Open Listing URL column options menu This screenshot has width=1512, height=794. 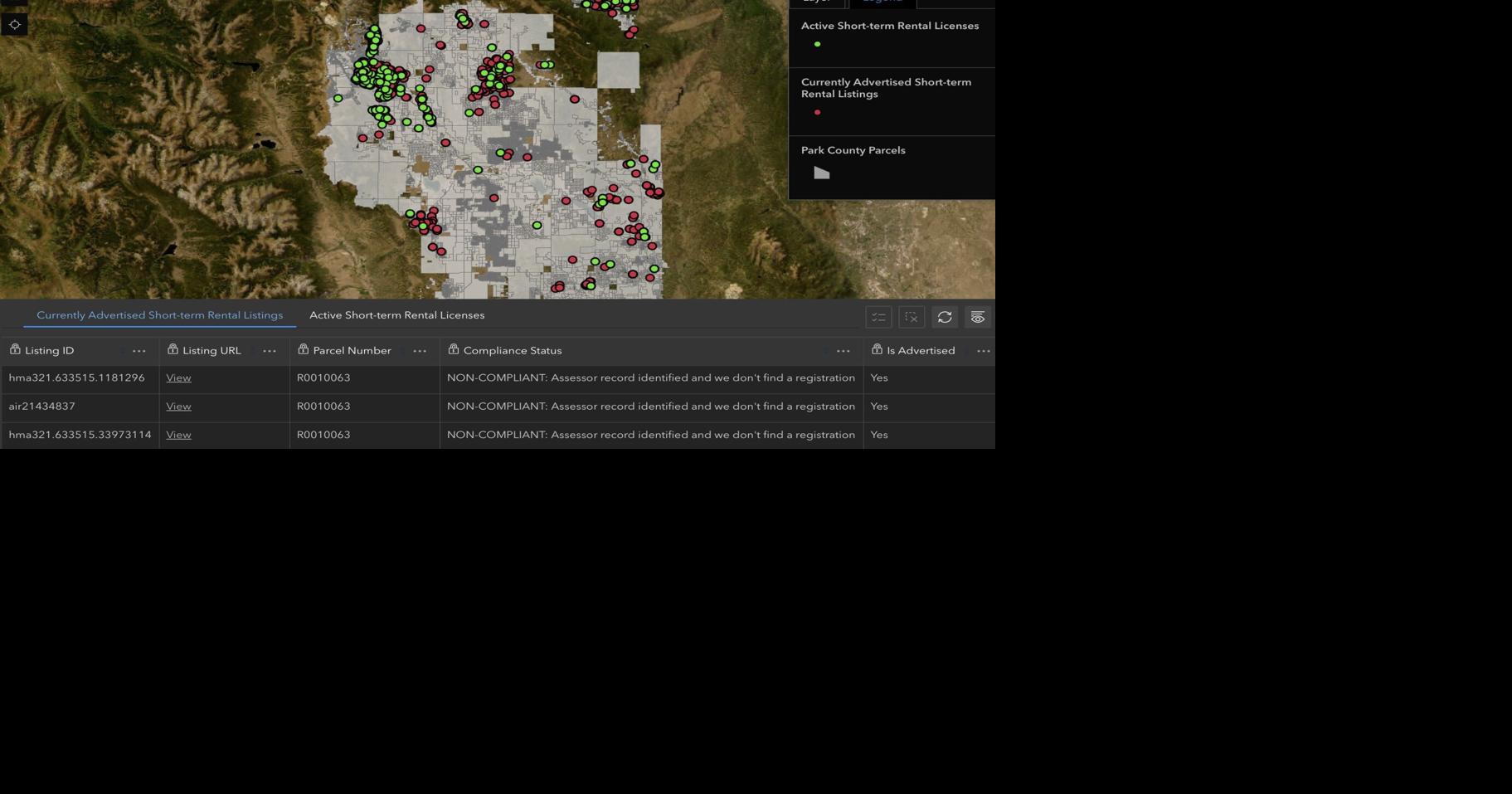(270, 351)
